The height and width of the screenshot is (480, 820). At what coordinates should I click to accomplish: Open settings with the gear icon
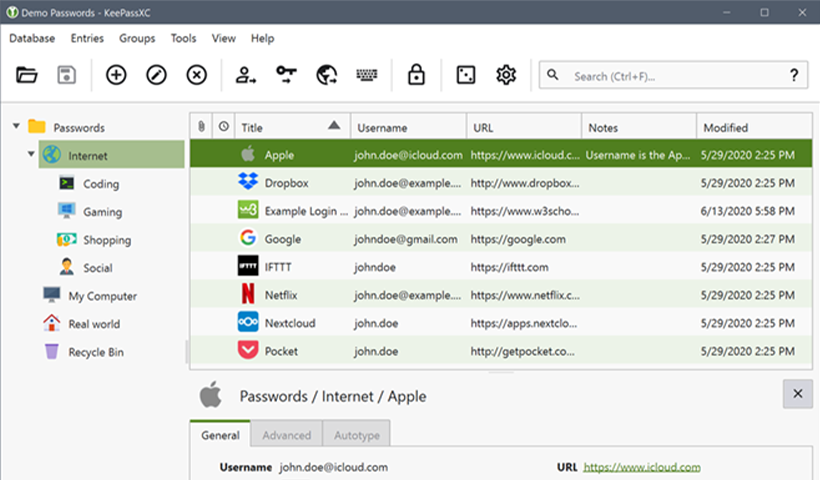point(506,75)
